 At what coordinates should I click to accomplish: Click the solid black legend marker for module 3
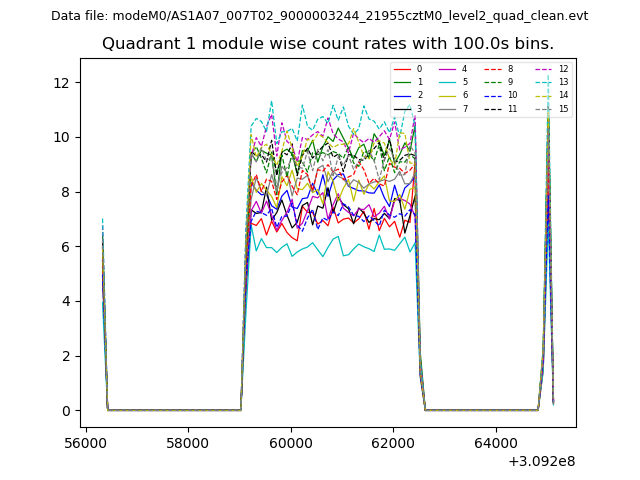403,108
